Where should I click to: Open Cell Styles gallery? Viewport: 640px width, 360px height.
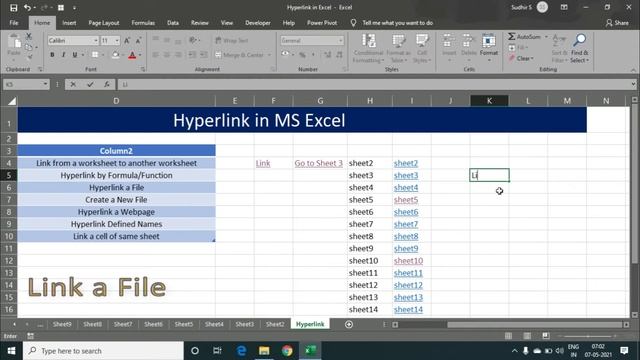(x=422, y=49)
